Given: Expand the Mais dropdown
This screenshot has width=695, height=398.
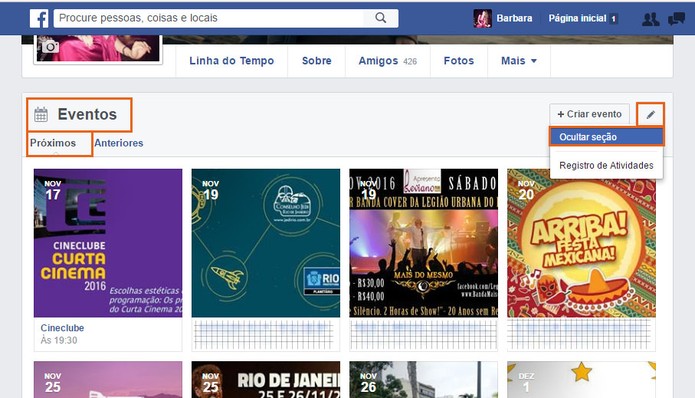Looking at the screenshot, I should point(519,61).
